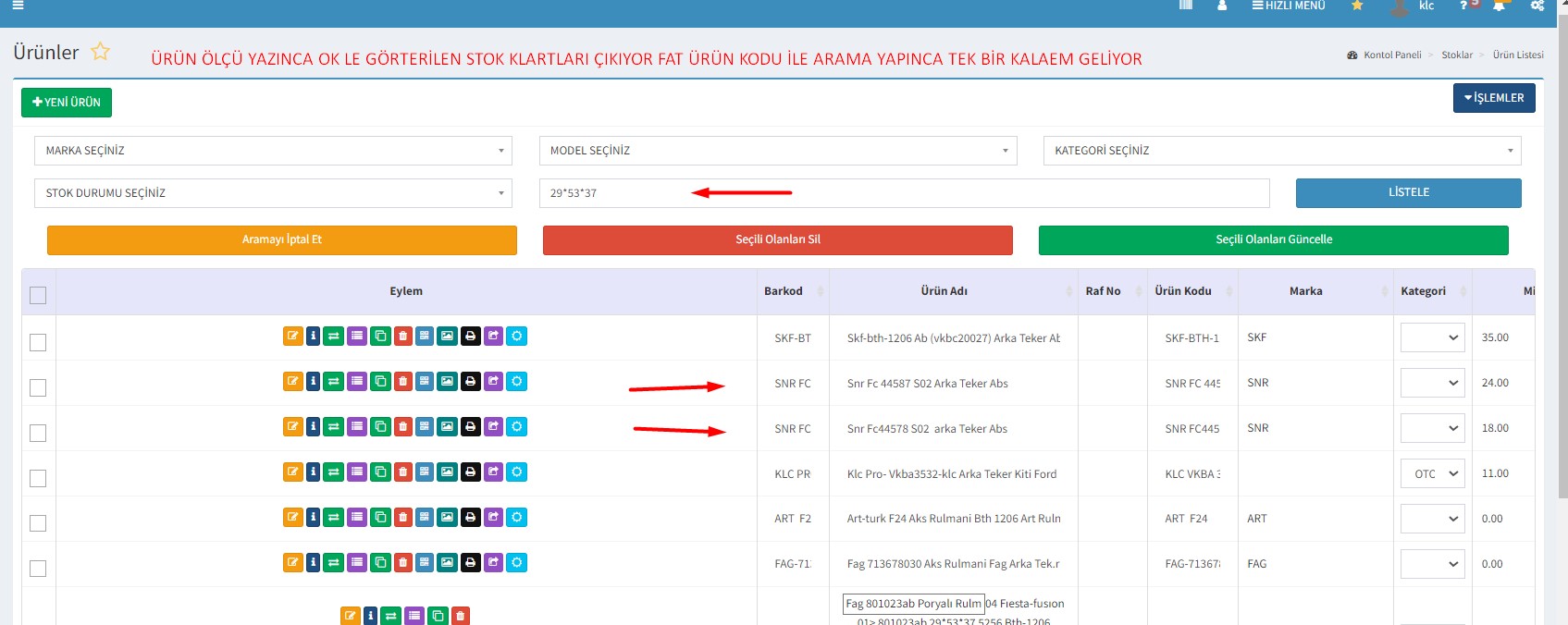
Task: Open the image icon for the Klc Pro-Vkba3532 row
Action: click(x=447, y=472)
